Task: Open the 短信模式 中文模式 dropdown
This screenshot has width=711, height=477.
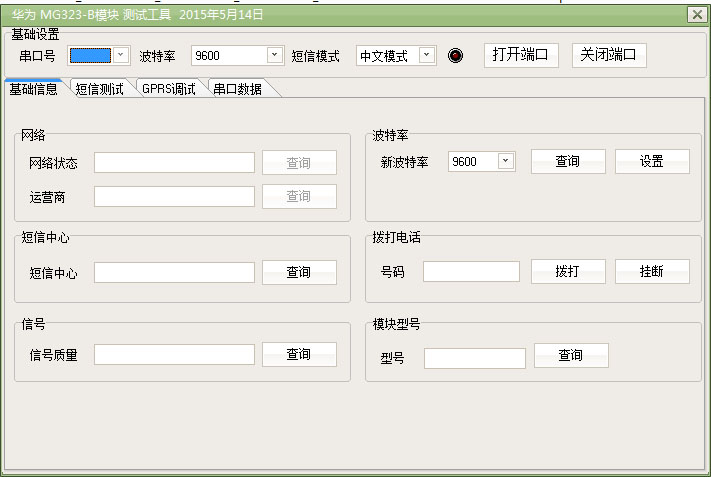Action: click(x=427, y=56)
